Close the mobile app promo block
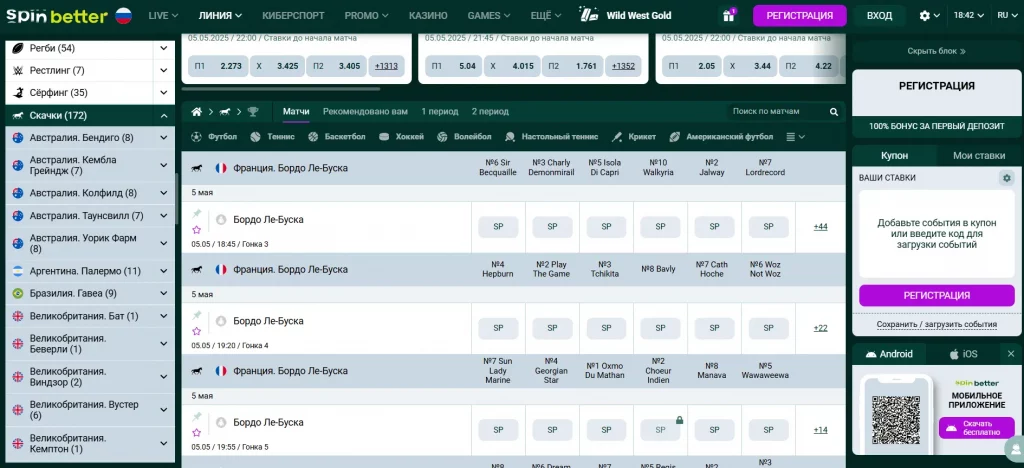 pyautogui.click(x=1010, y=354)
